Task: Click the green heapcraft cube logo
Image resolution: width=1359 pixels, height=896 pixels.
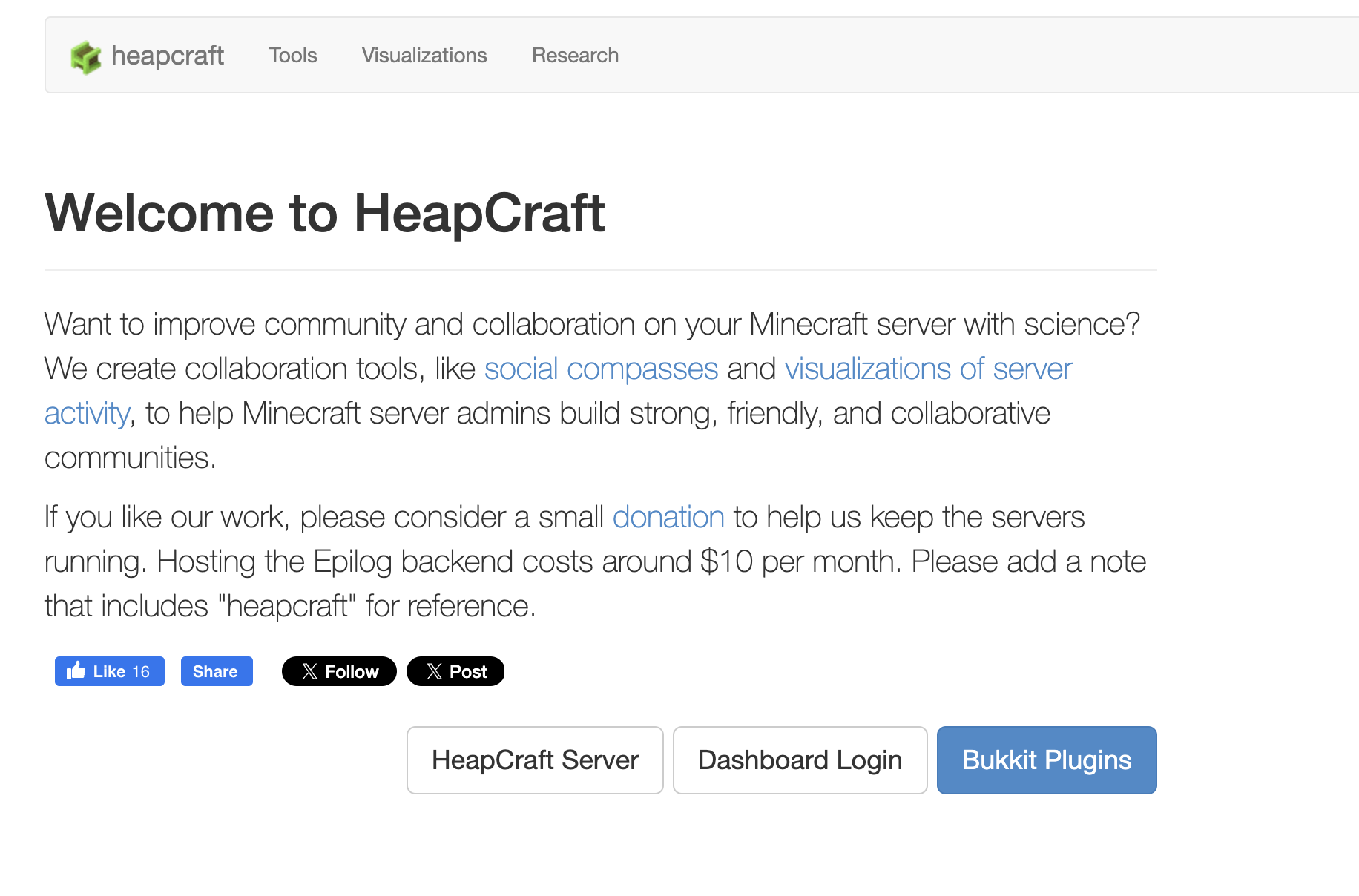Action: tap(86, 56)
